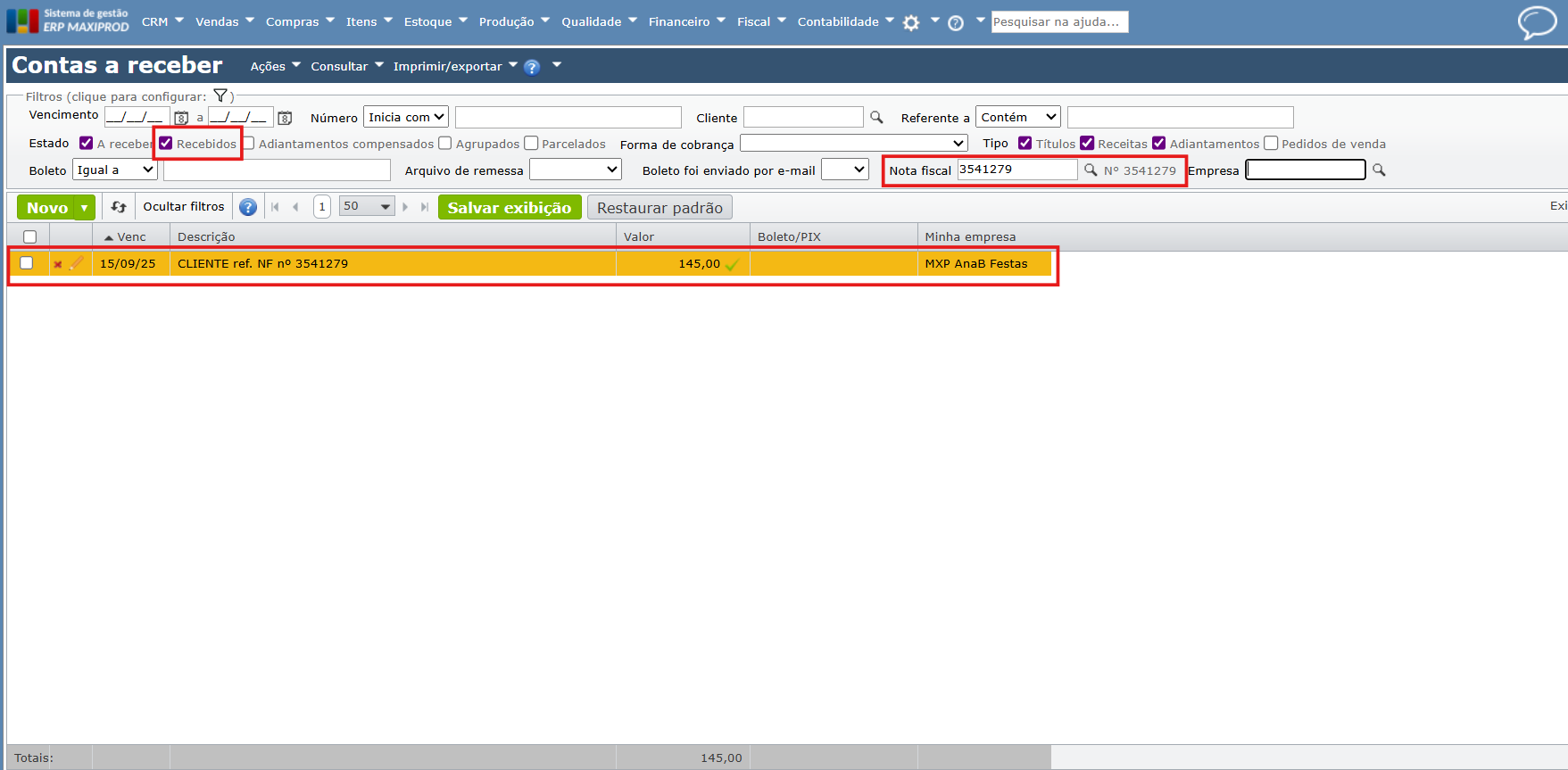The height and width of the screenshot is (770, 1568).
Task: Expand arrow next to settings gear
Action: coord(934,21)
